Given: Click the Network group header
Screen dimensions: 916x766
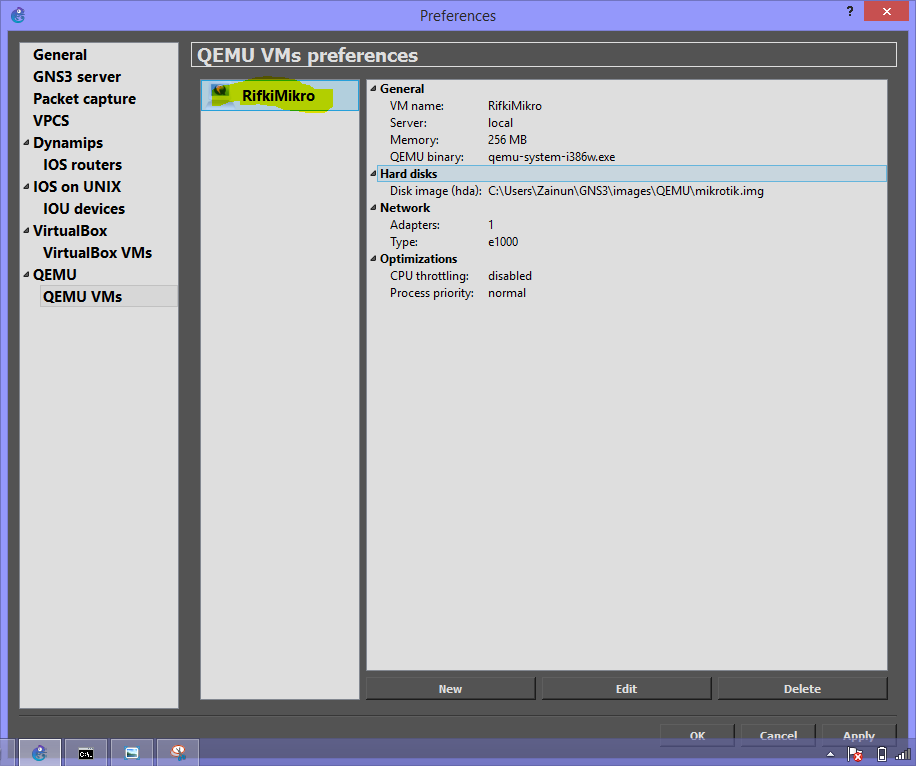Looking at the screenshot, I should pyautogui.click(x=405, y=208).
